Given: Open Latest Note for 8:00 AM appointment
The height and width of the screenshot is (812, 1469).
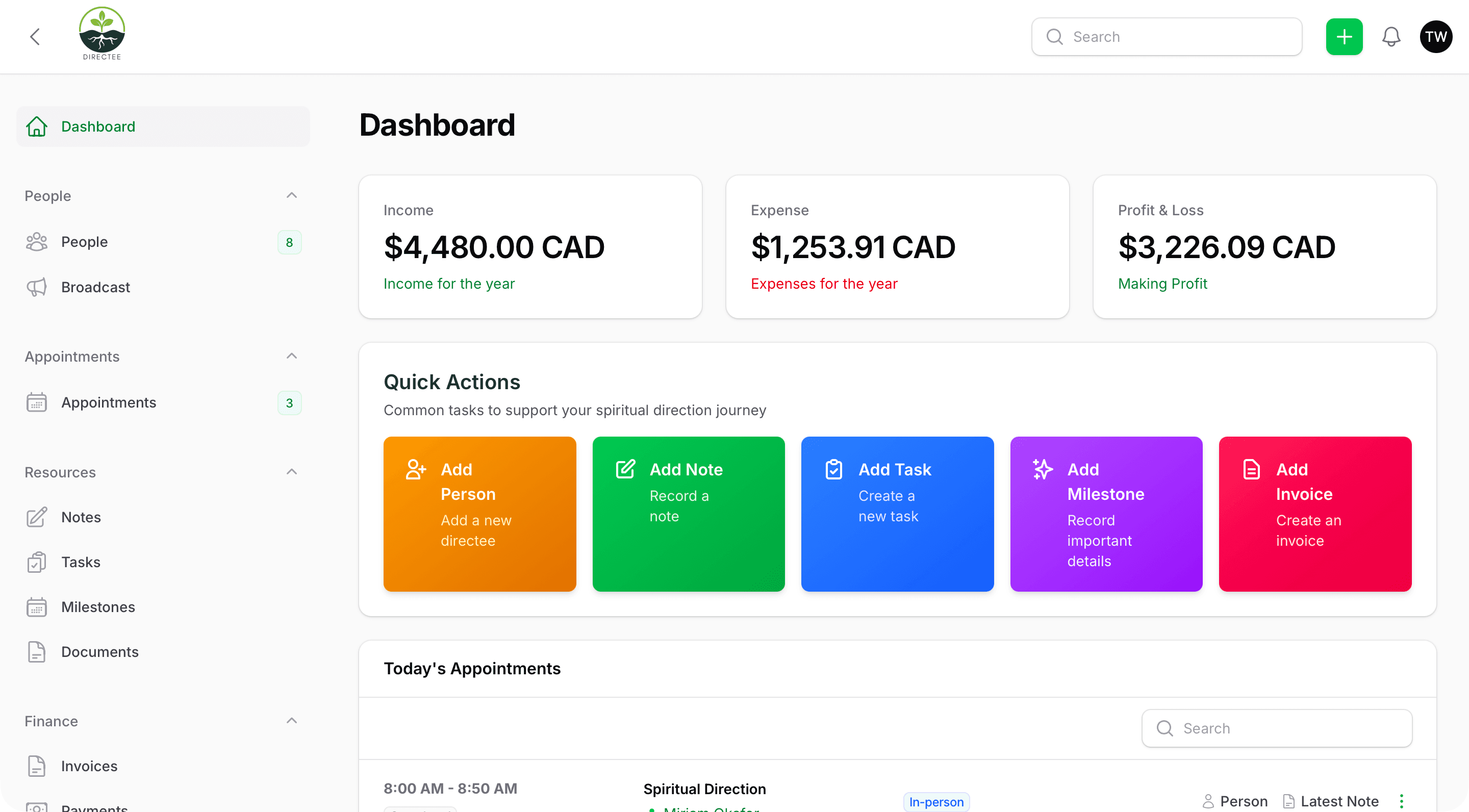Looking at the screenshot, I should coord(1330,802).
